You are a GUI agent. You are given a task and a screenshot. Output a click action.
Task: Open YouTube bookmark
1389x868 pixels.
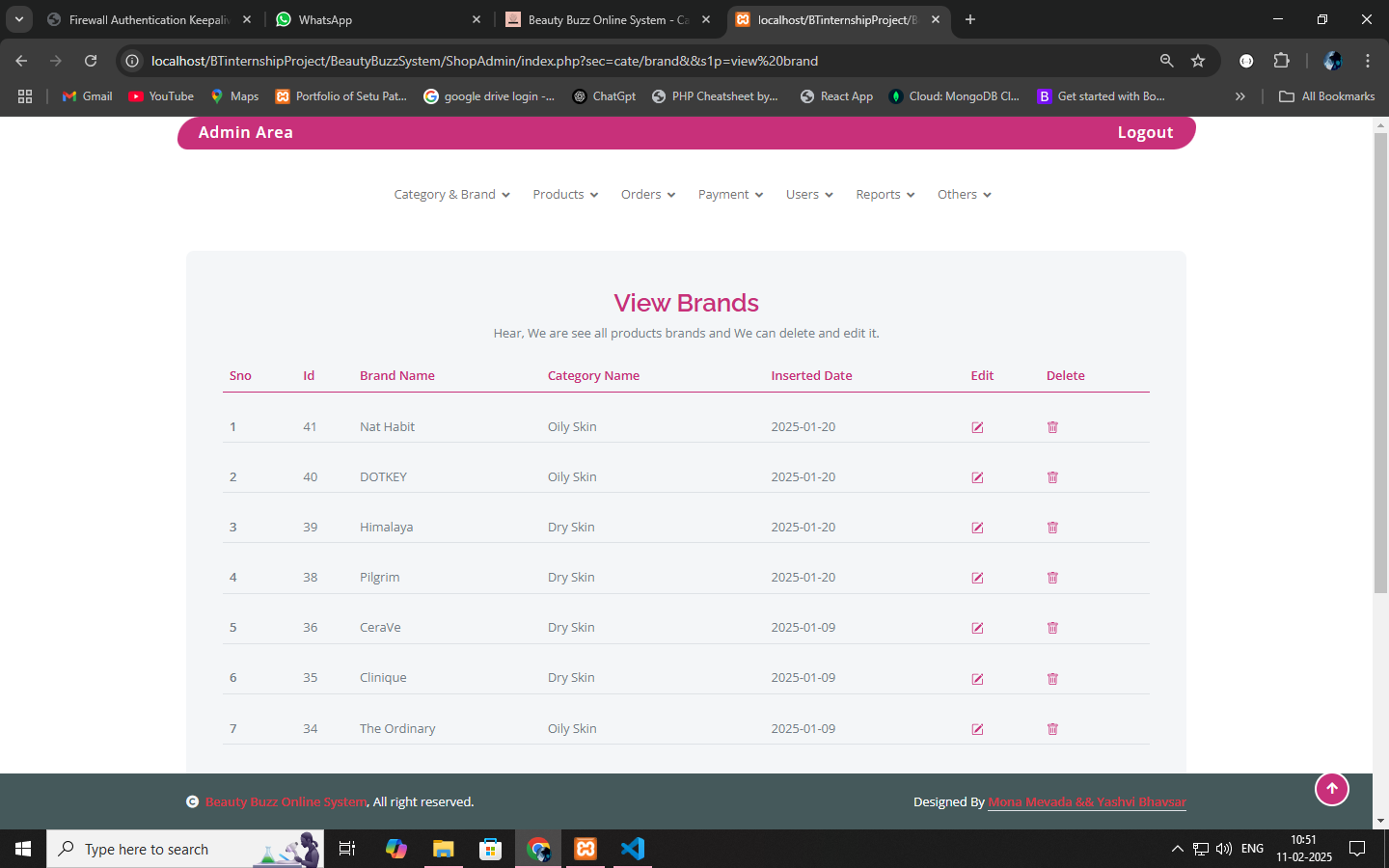coord(161,96)
